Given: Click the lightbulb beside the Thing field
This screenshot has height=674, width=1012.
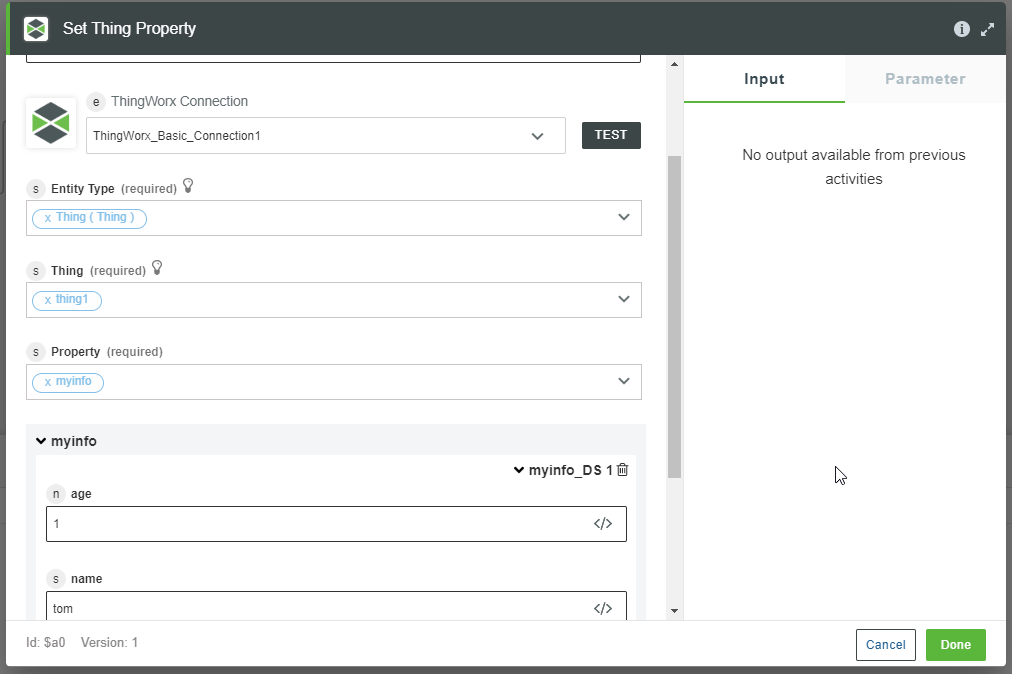Looking at the screenshot, I should pyautogui.click(x=157, y=266).
